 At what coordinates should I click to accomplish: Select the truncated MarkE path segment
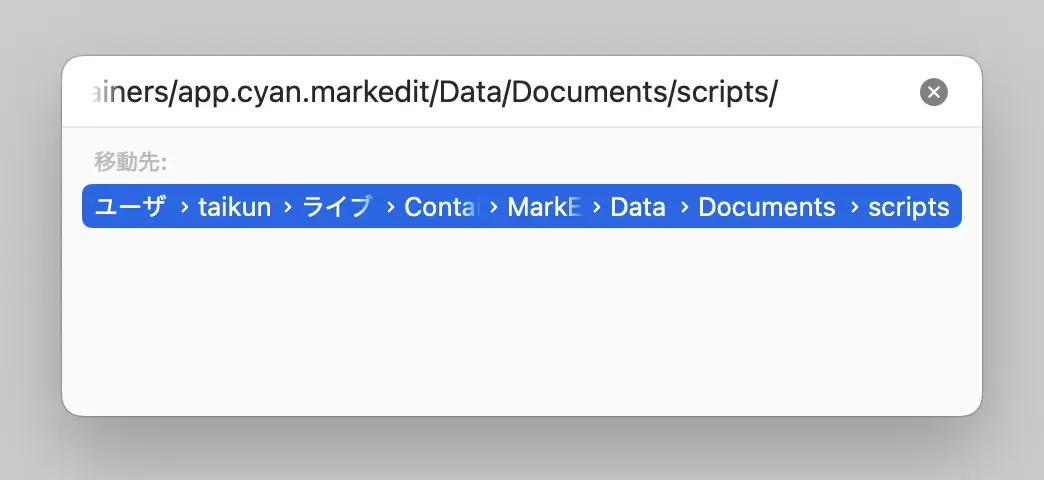coord(545,207)
